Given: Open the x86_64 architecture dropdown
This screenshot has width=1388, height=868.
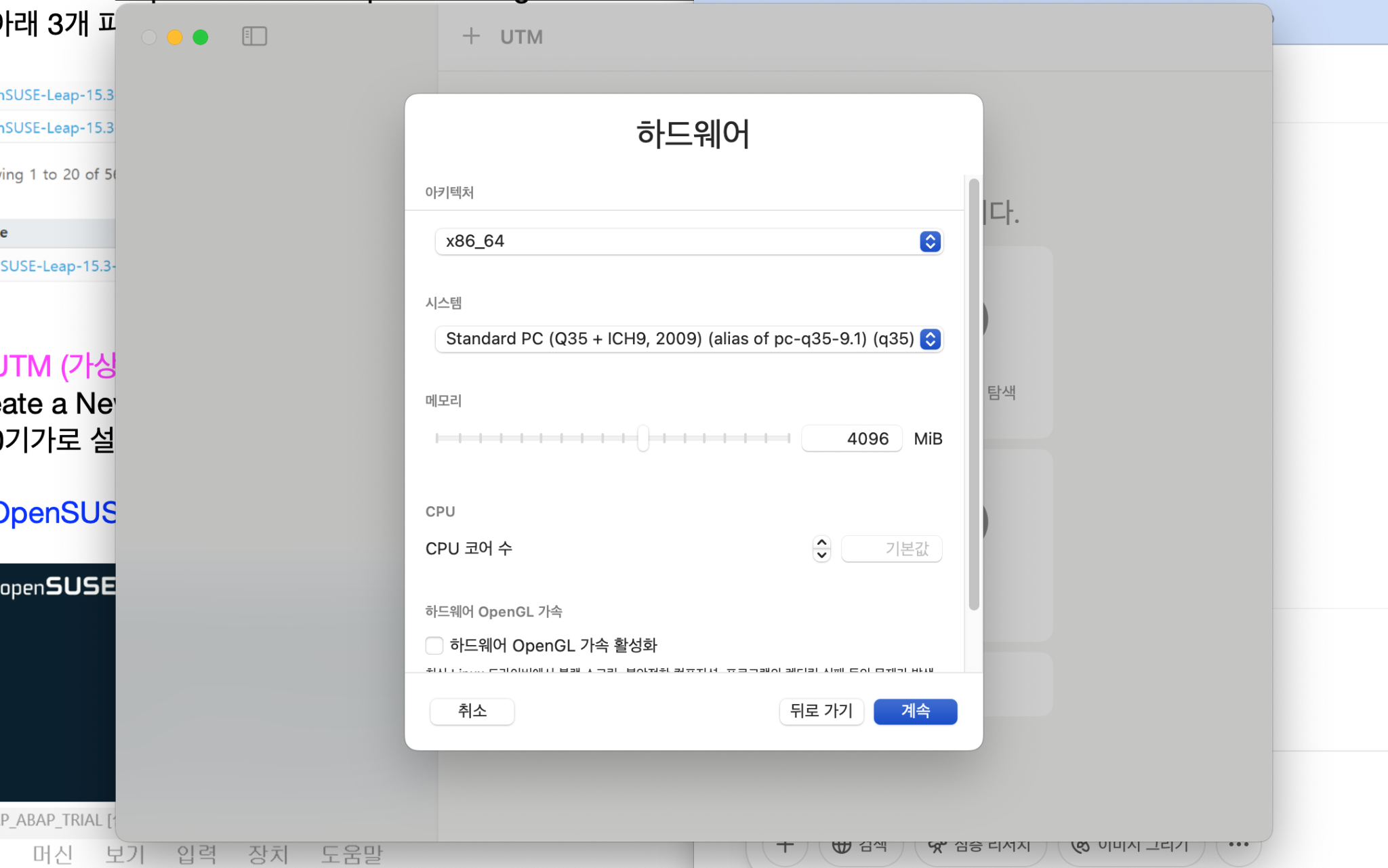Looking at the screenshot, I should click(x=678, y=241).
